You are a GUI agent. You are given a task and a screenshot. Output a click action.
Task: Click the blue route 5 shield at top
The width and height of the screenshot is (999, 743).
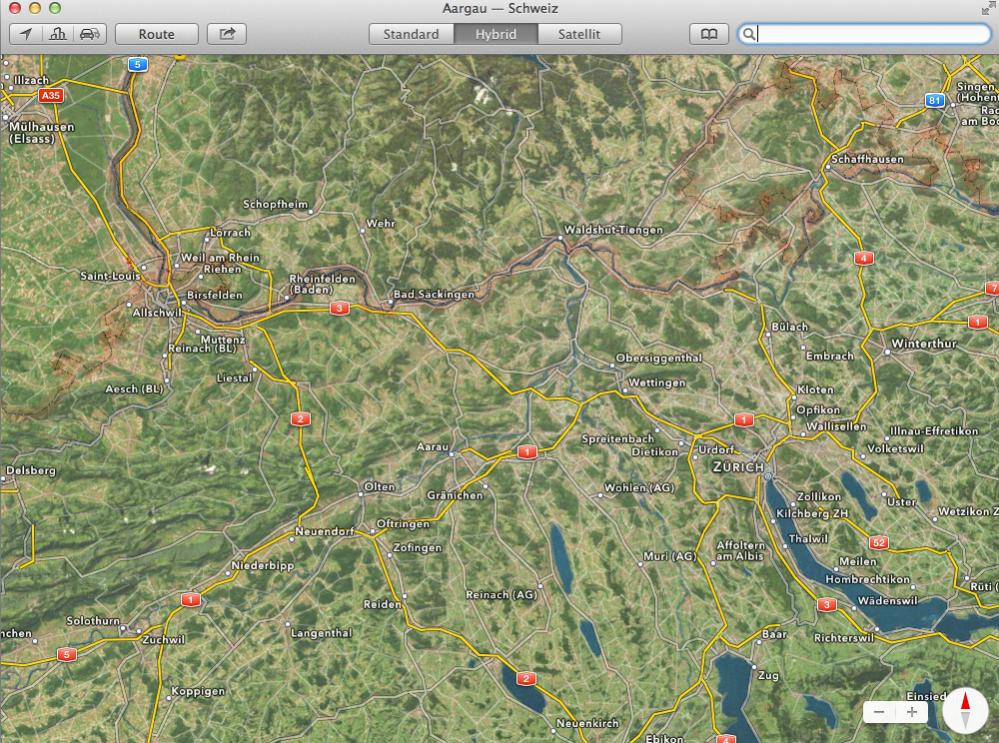point(138,64)
